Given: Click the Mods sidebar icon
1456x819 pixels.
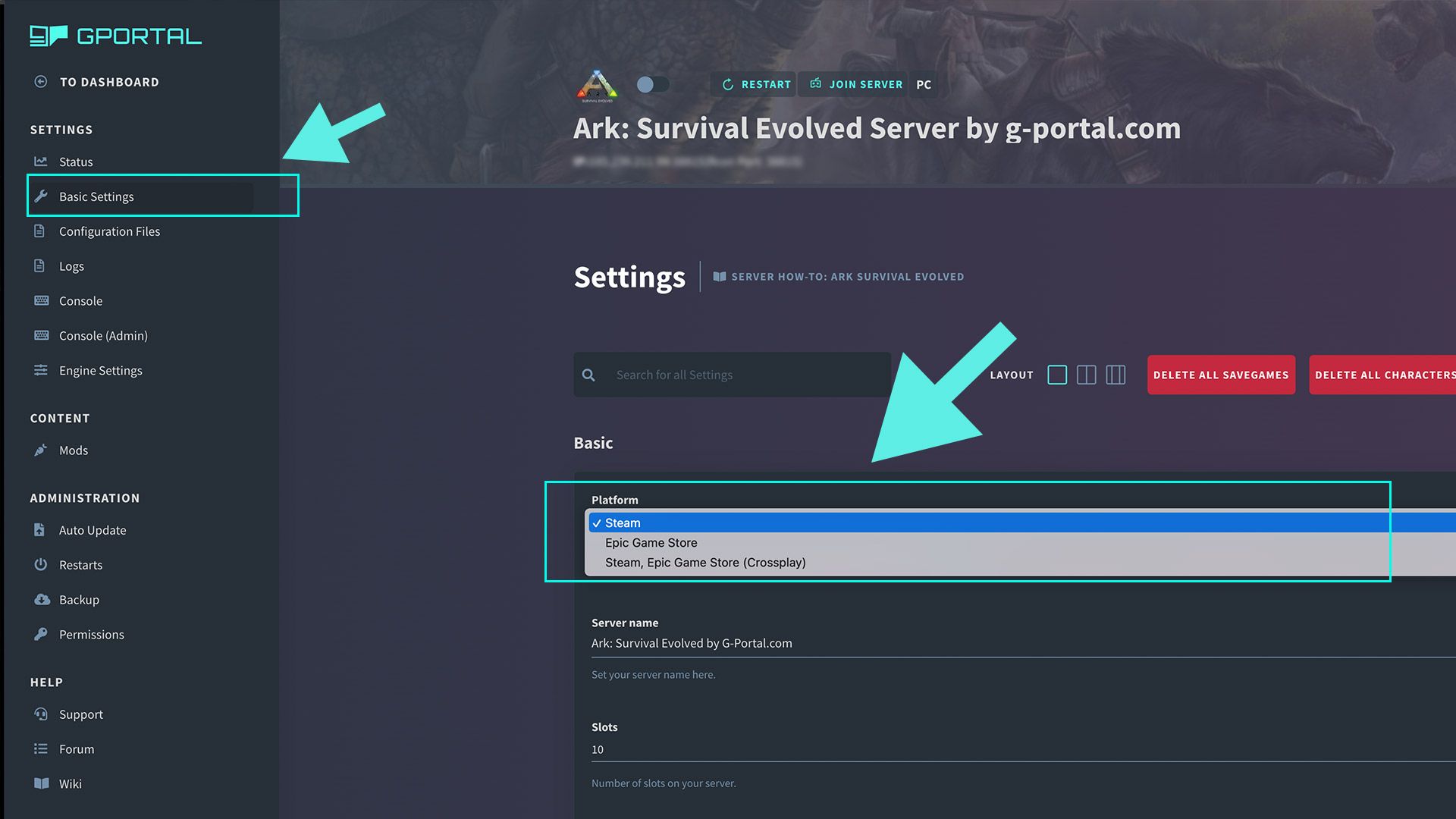Looking at the screenshot, I should pos(40,450).
